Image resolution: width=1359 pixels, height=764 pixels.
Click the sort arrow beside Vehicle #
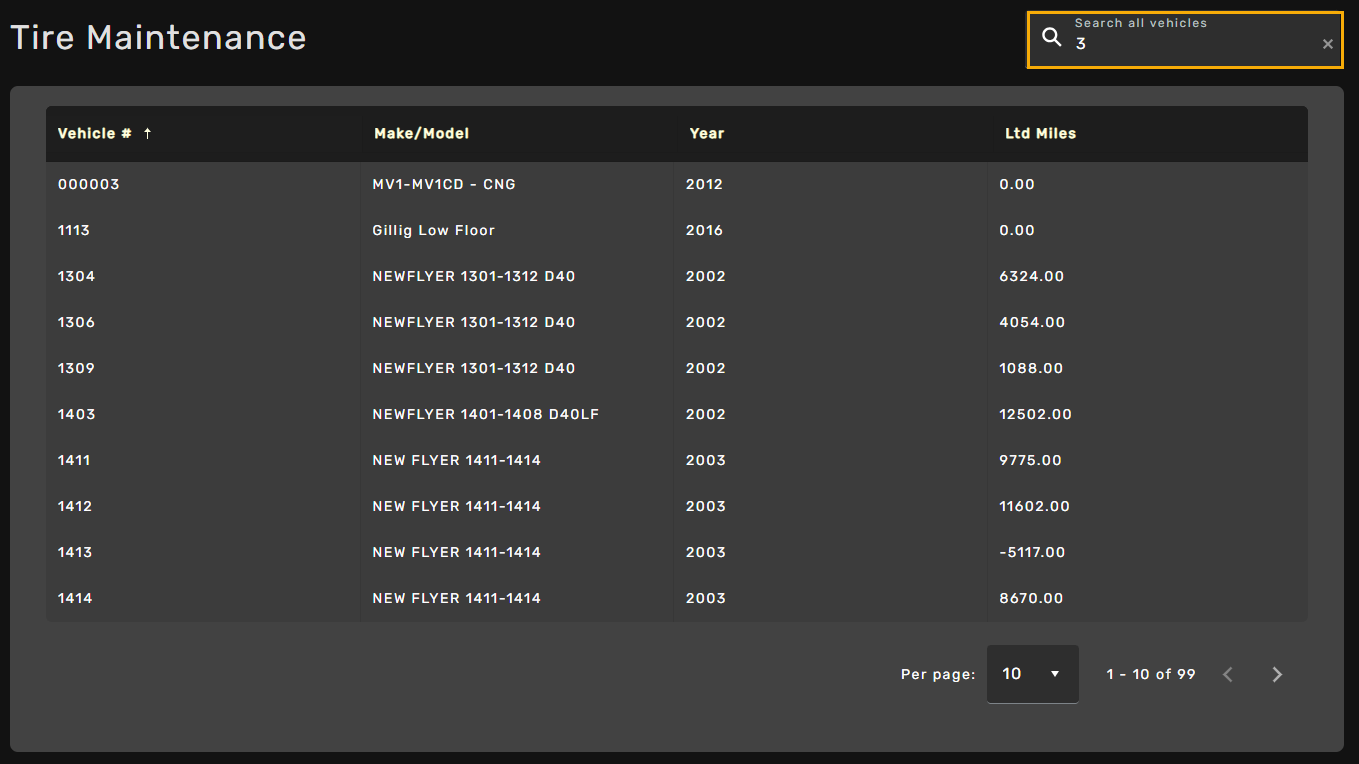(x=147, y=134)
